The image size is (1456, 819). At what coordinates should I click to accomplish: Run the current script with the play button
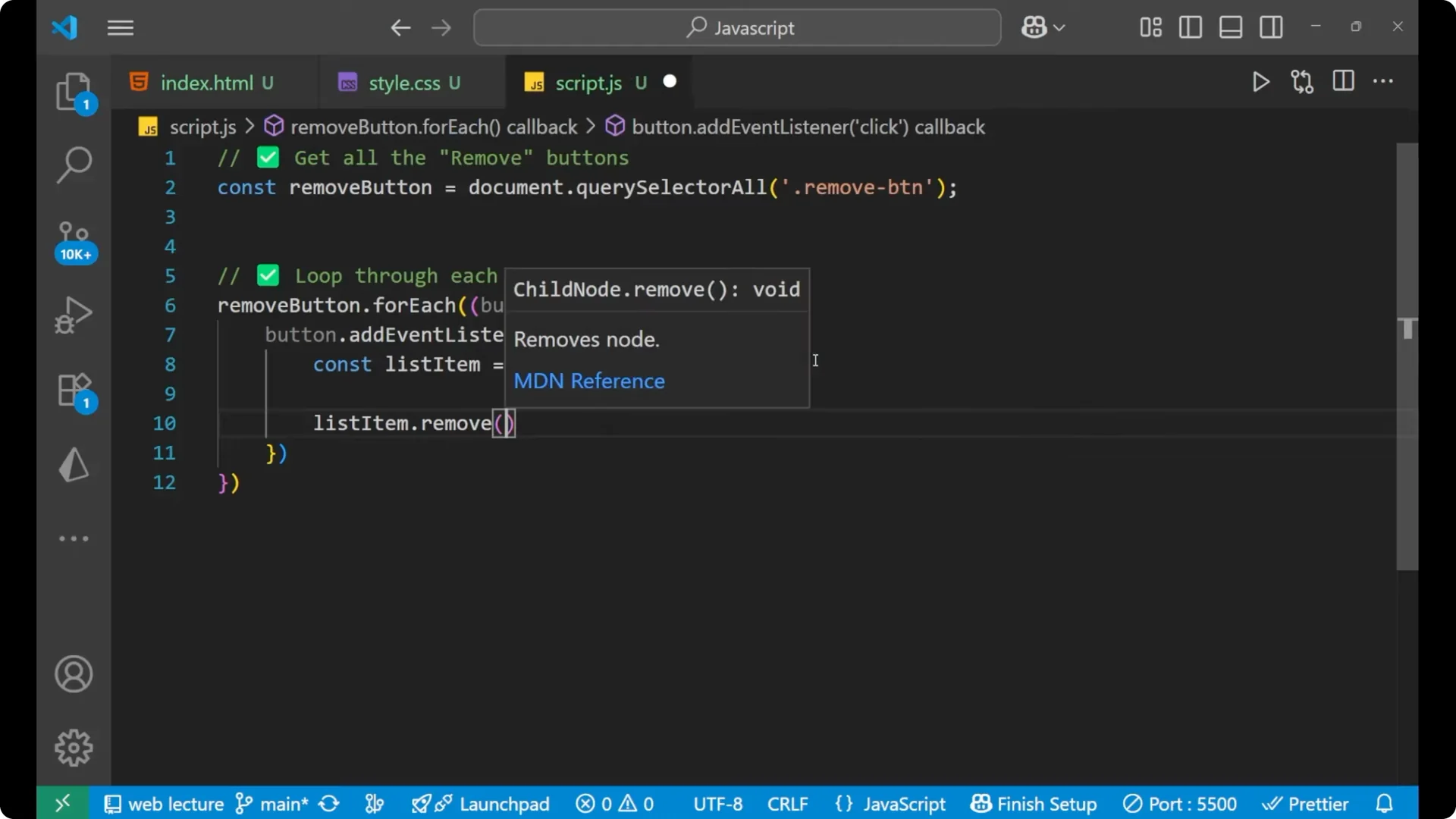coord(1260,82)
